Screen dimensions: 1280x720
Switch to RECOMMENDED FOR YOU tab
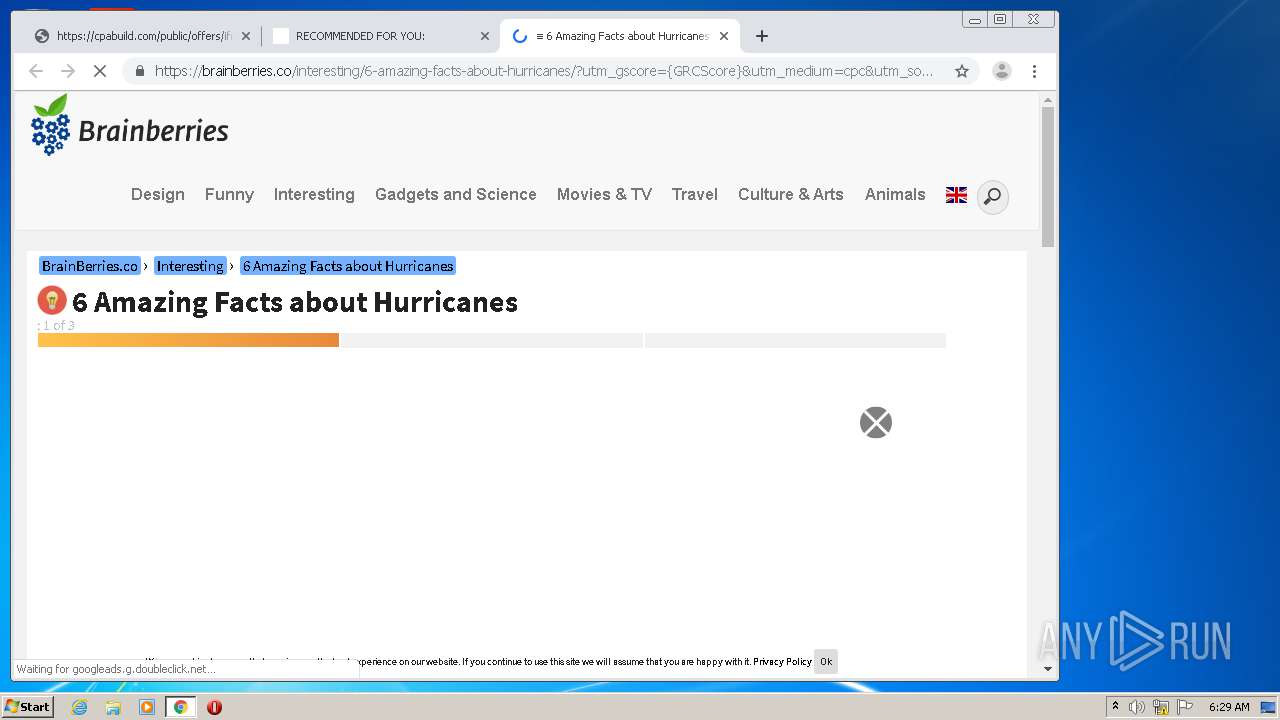pyautogui.click(x=380, y=36)
